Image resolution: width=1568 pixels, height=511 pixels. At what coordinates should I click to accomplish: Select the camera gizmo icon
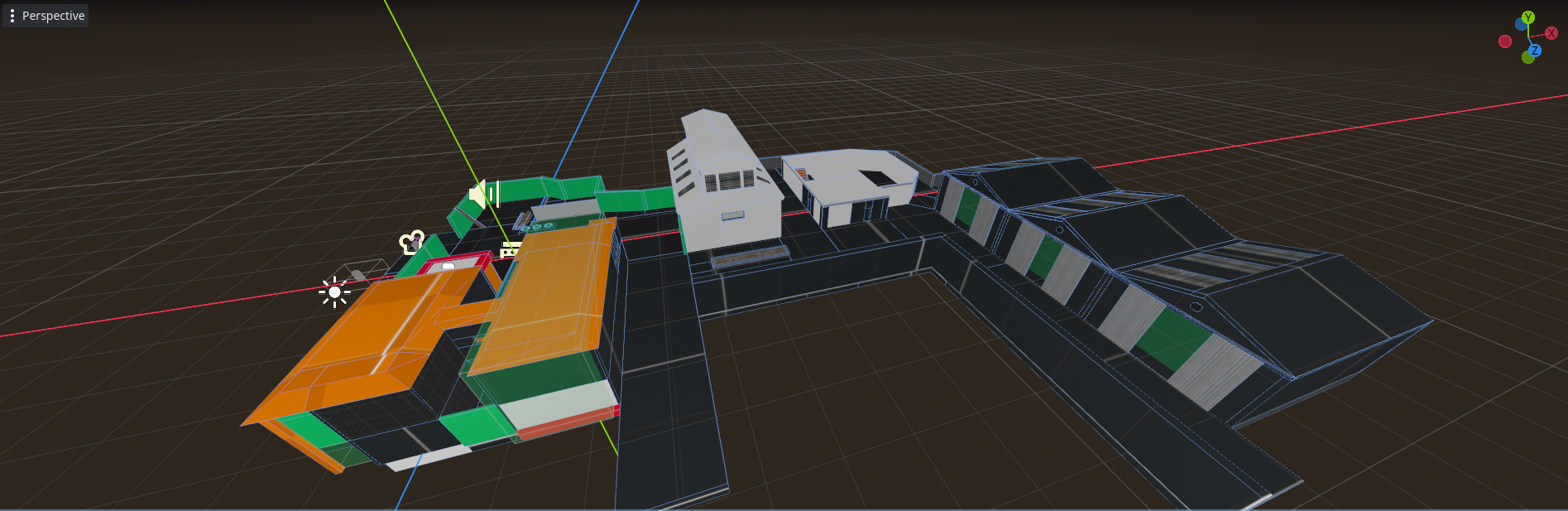411,243
